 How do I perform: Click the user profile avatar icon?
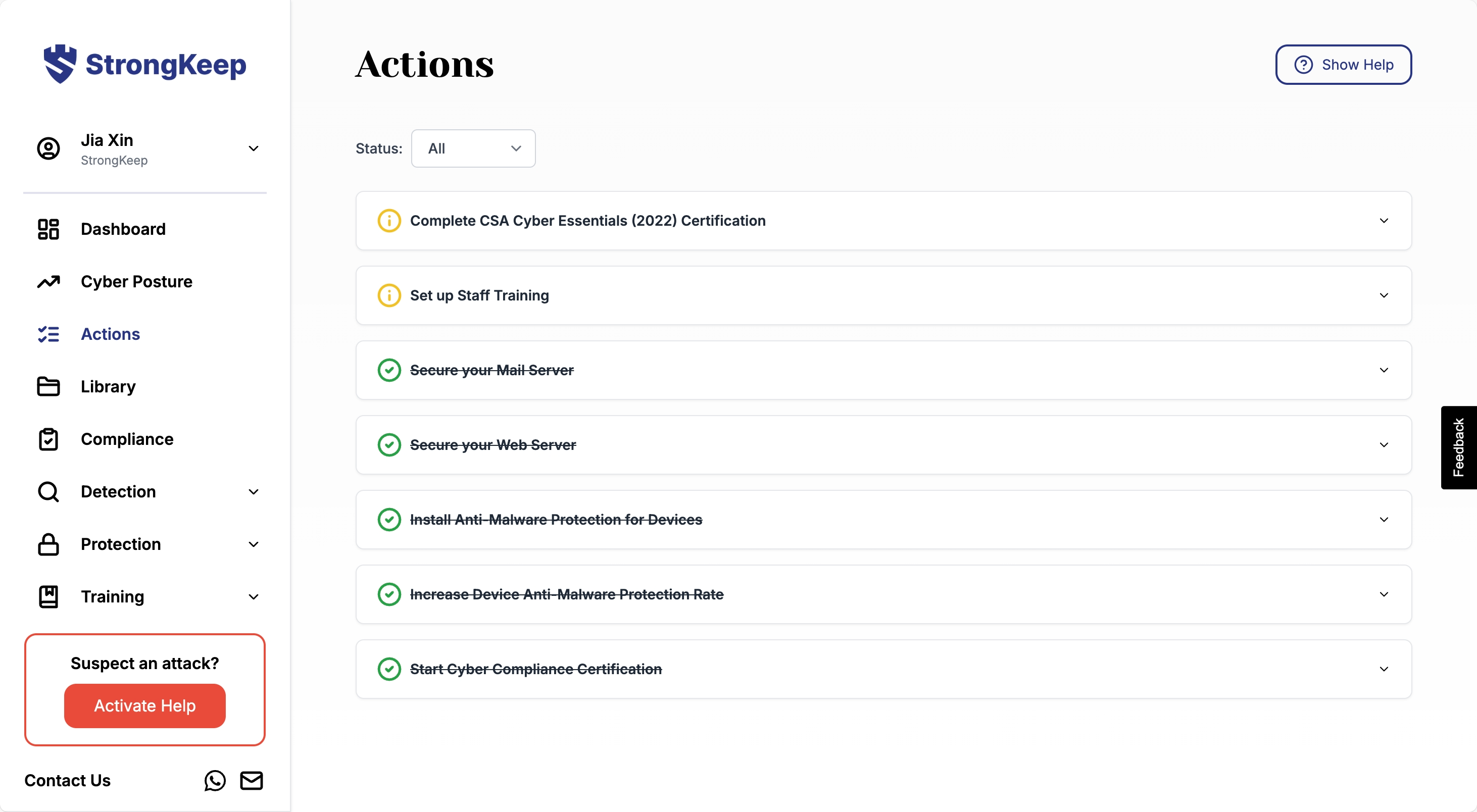[x=48, y=148]
